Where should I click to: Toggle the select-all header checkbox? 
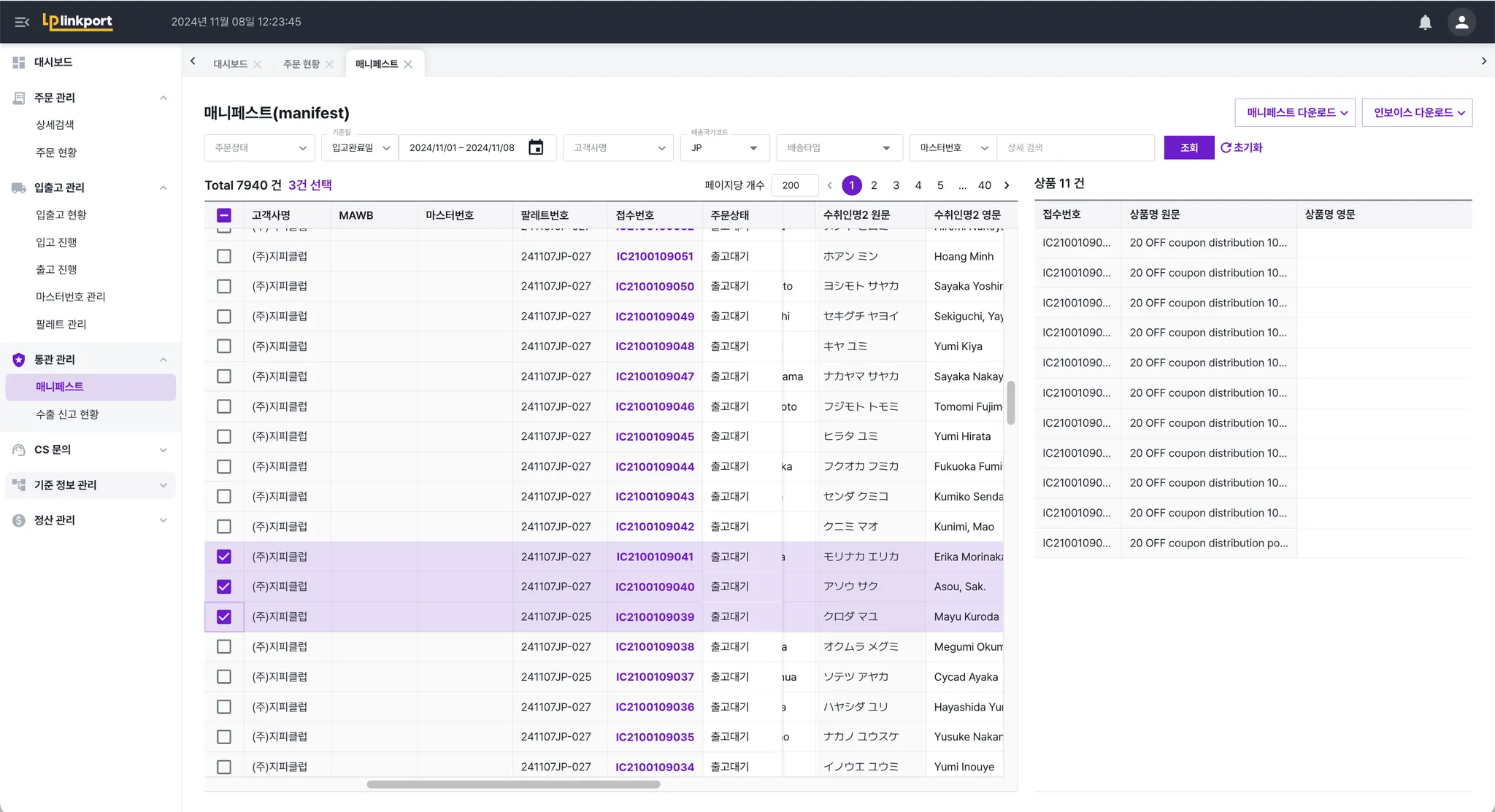tap(224, 215)
